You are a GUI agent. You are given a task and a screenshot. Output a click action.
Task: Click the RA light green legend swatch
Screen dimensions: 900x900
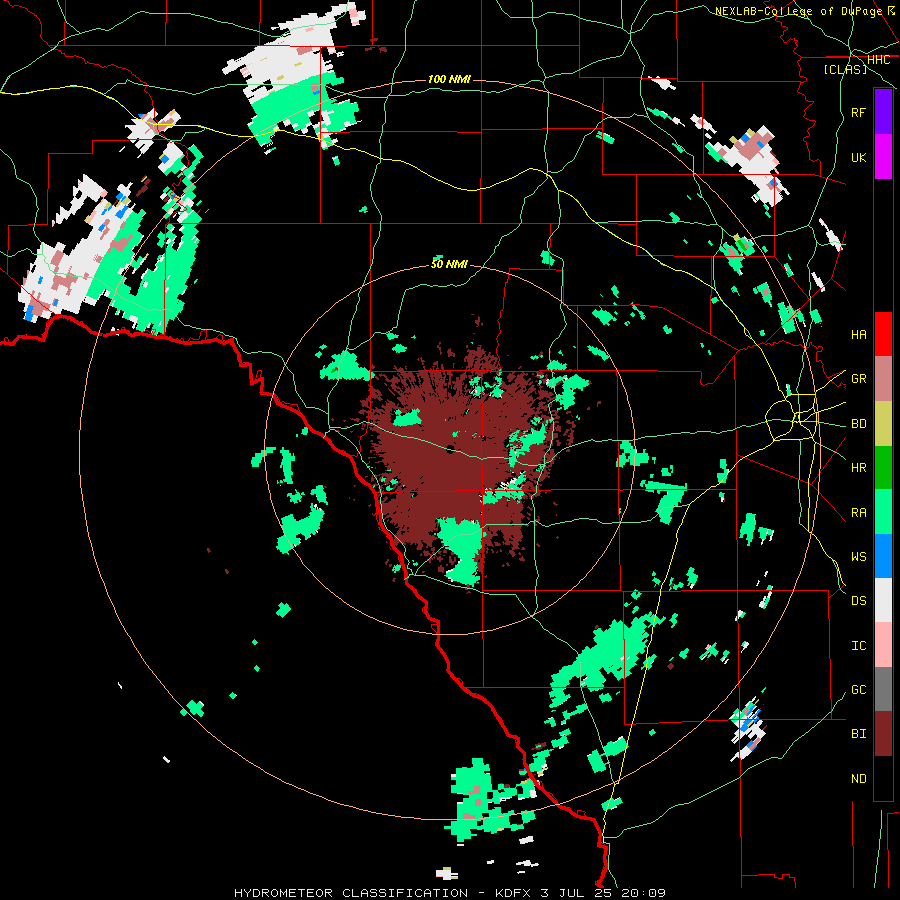[883, 512]
